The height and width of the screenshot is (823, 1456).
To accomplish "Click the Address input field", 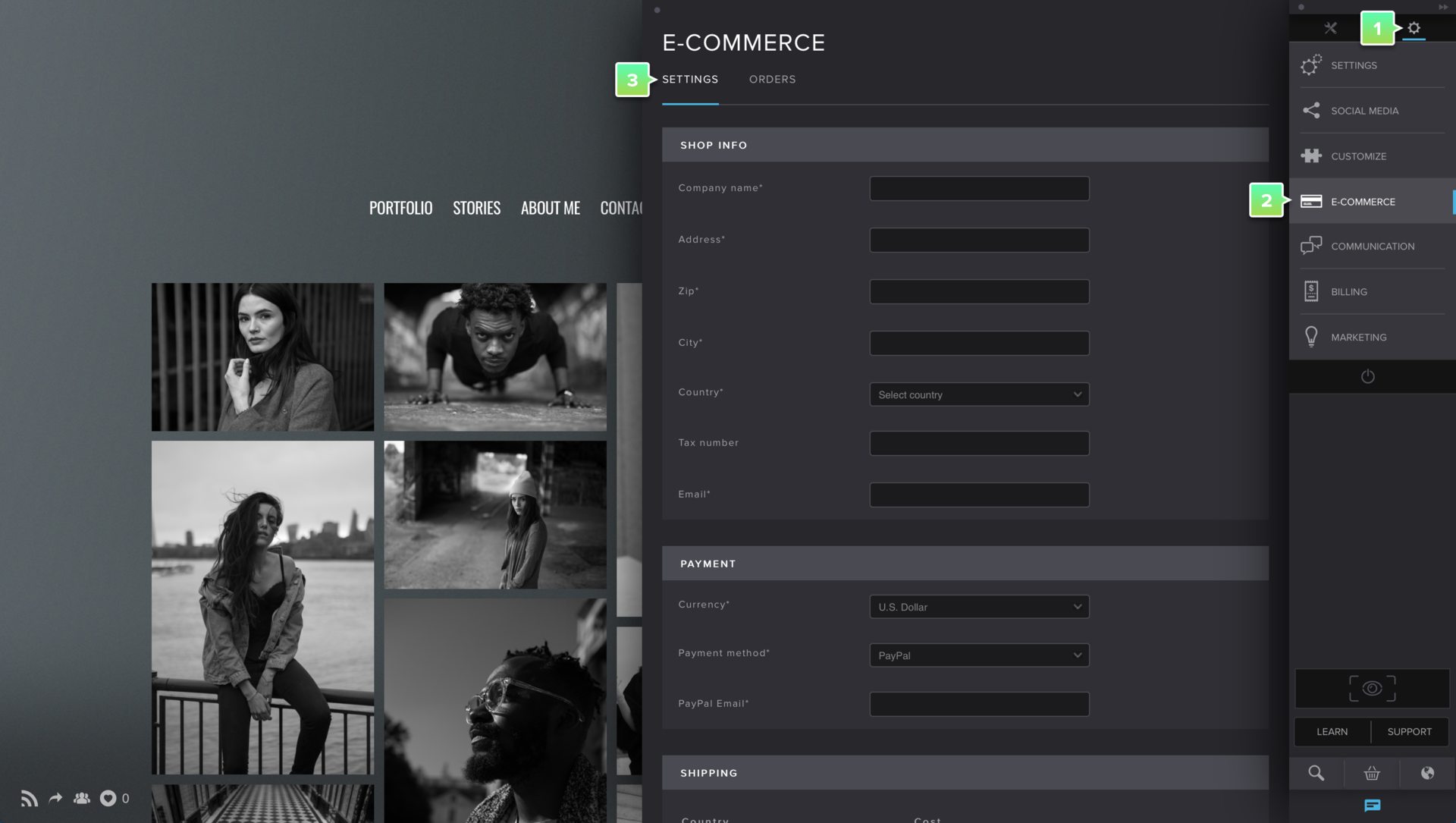I will [979, 240].
